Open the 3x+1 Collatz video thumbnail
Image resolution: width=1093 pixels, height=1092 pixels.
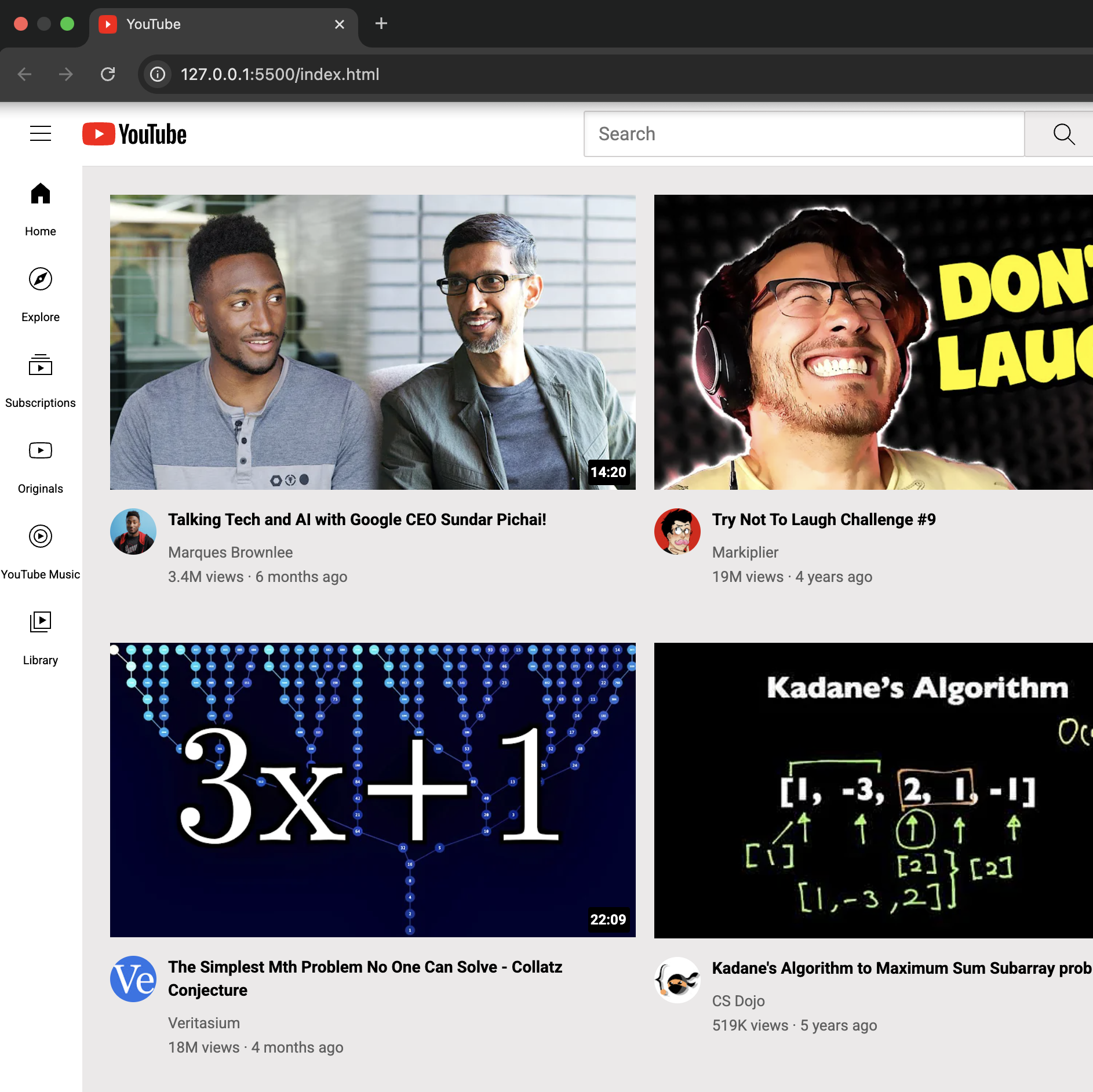pos(373,790)
